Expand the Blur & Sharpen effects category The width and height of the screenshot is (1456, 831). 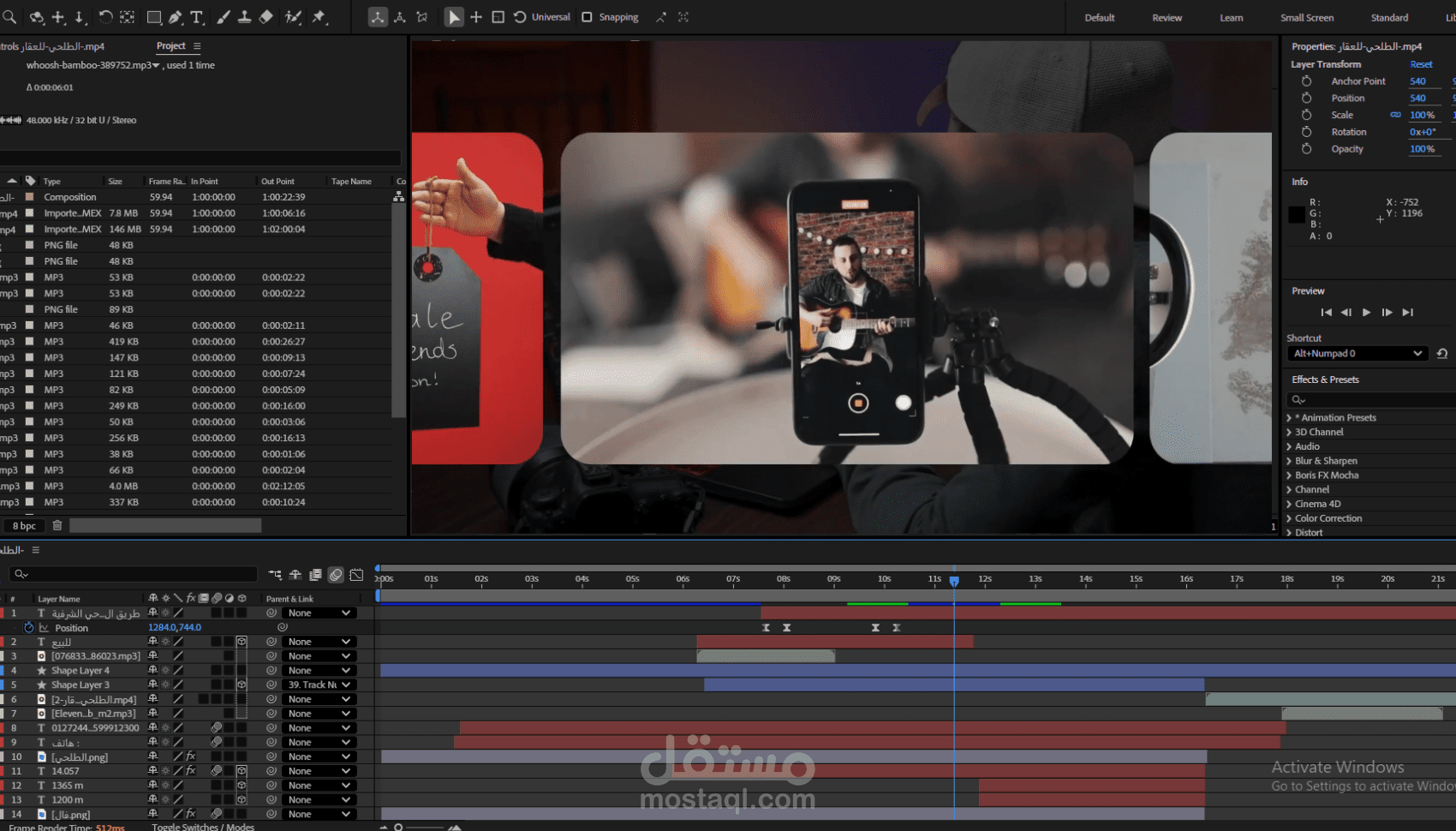coord(1289,461)
